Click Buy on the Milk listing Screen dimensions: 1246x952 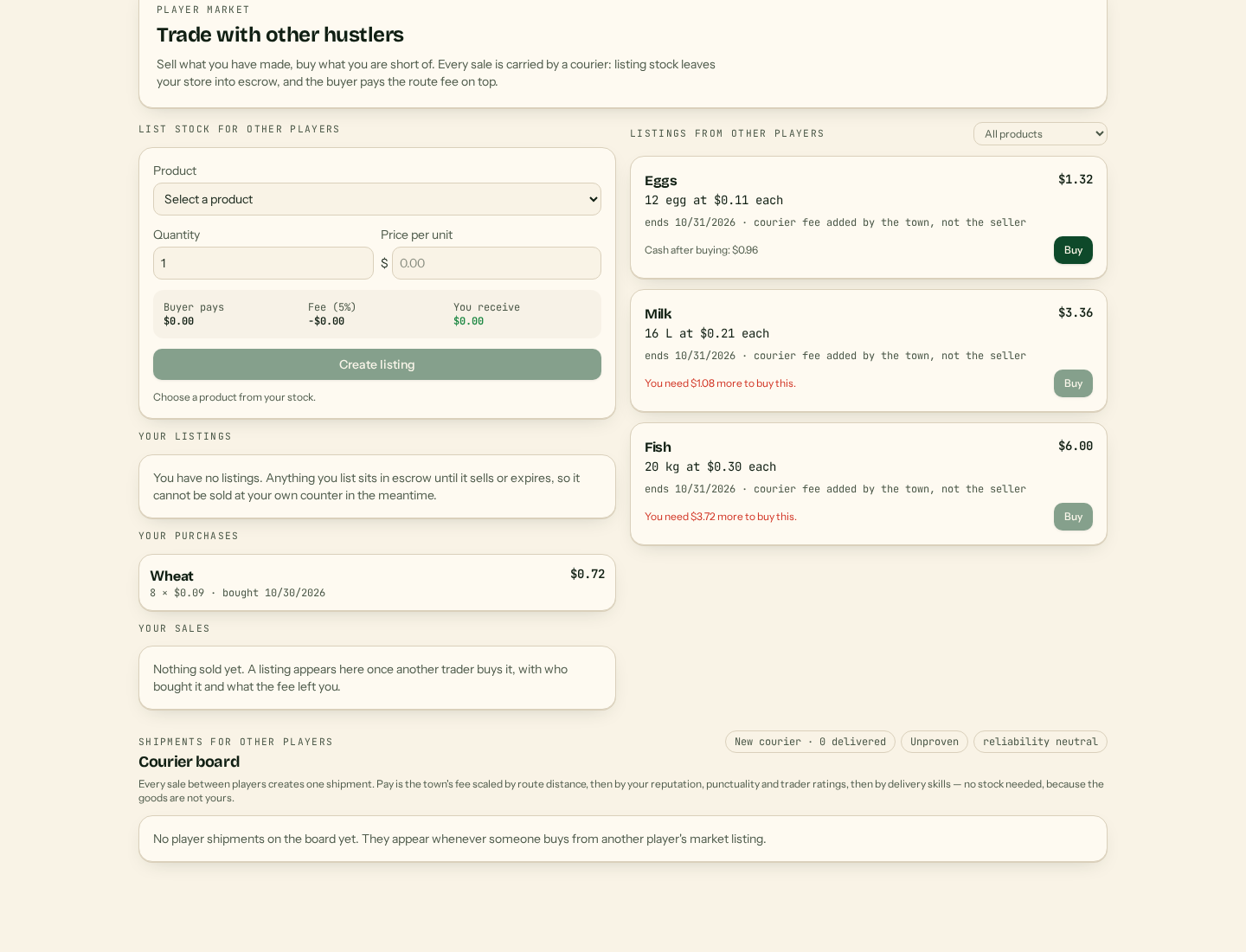coord(1073,383)
